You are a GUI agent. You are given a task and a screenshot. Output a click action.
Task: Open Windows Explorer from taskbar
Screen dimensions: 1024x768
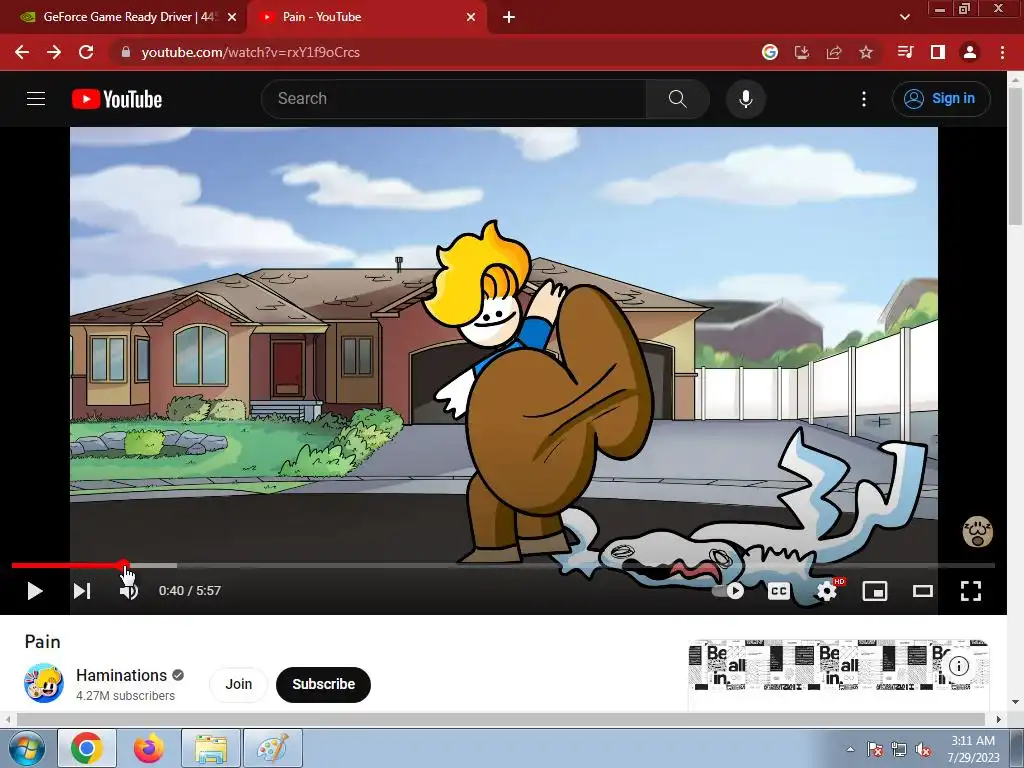211,748
